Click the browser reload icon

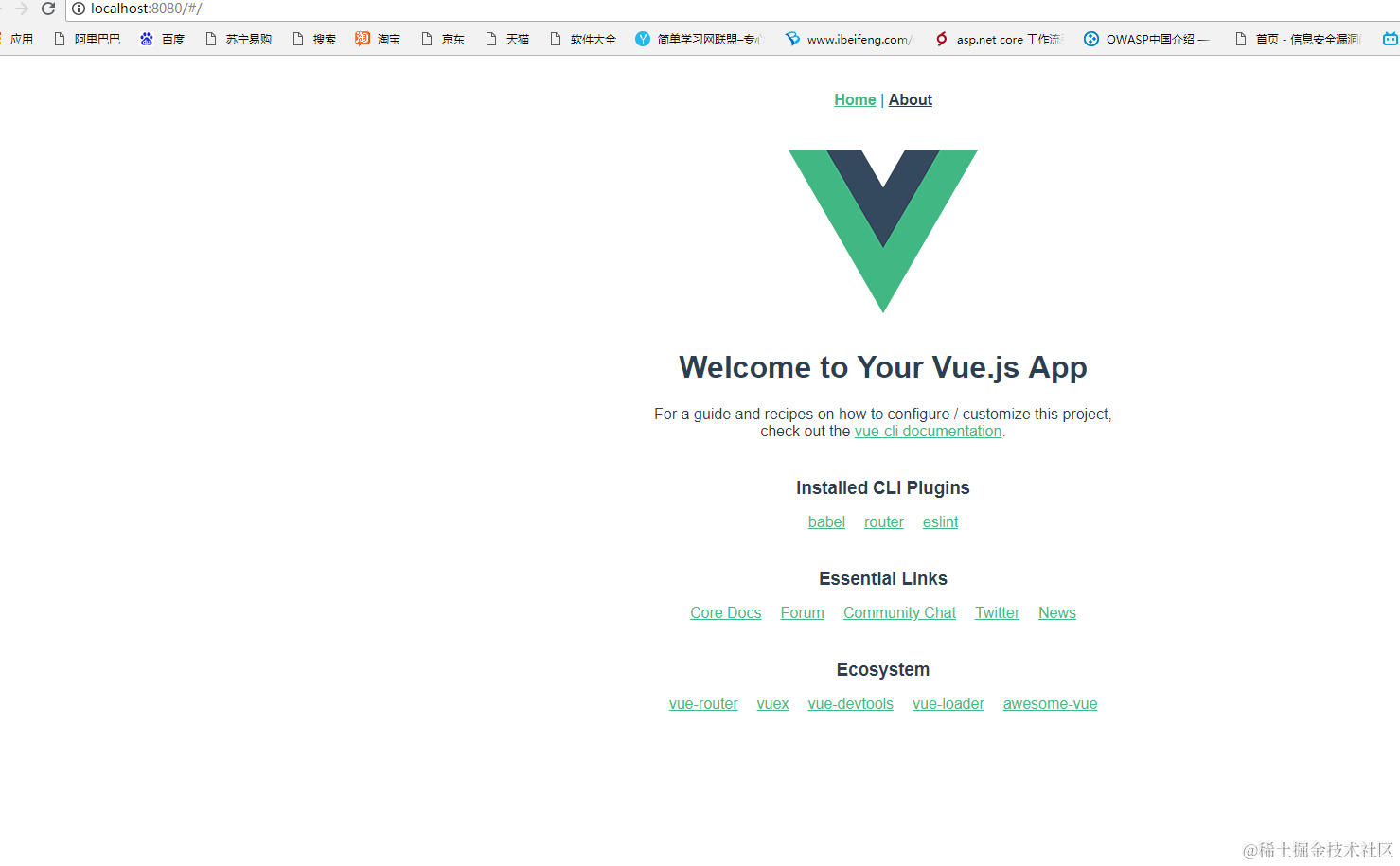click(x=48, y=9)
